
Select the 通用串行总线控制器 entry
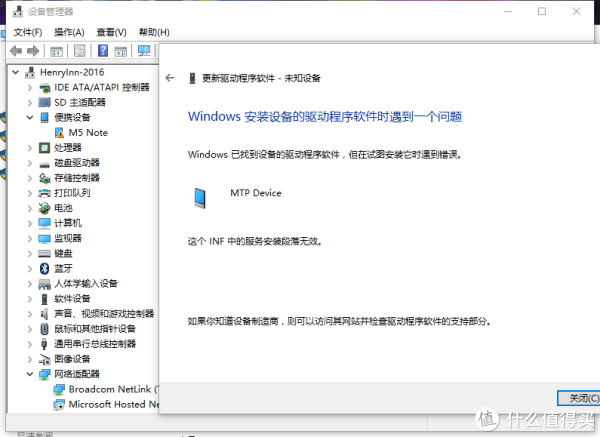click(x=95, y=344)
